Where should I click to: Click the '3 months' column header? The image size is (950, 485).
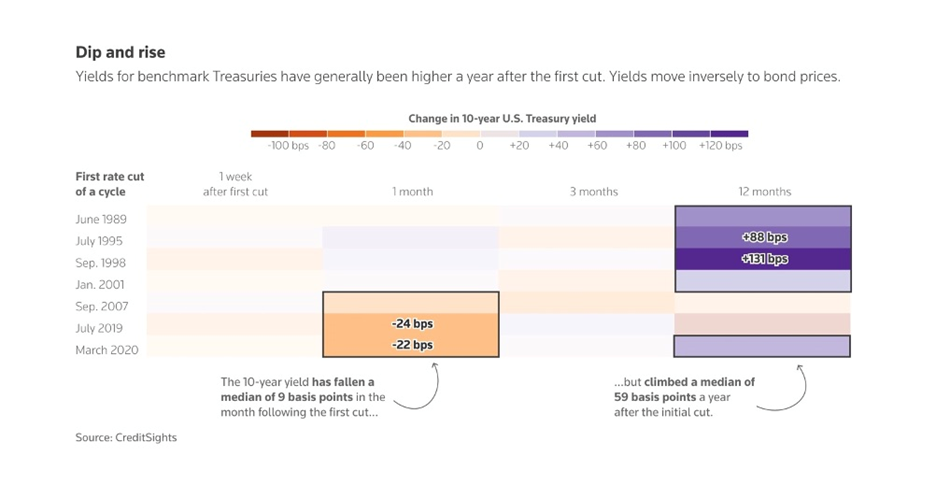click(594, 192)
